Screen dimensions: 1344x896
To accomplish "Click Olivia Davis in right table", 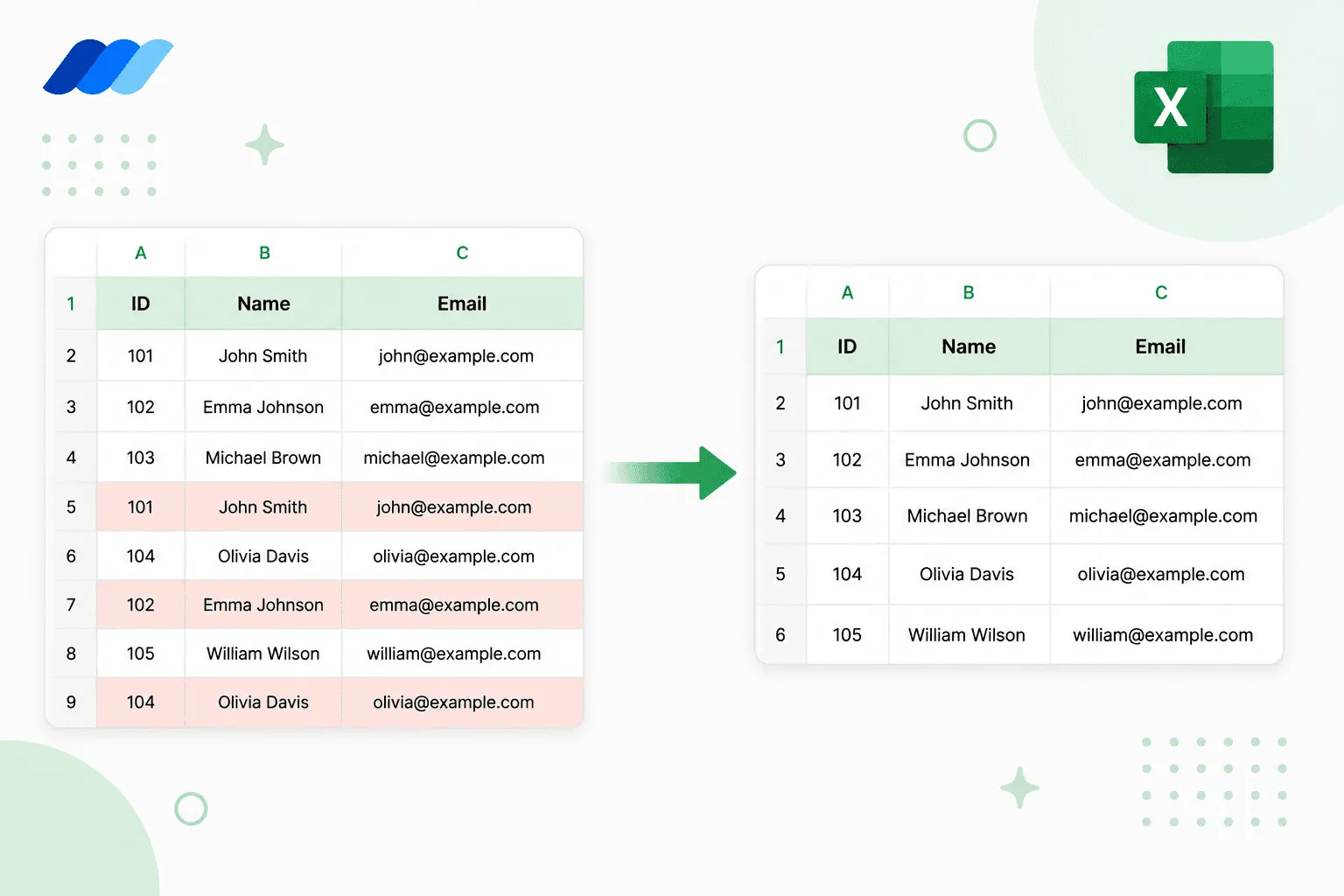I will (x=967, y=575).
